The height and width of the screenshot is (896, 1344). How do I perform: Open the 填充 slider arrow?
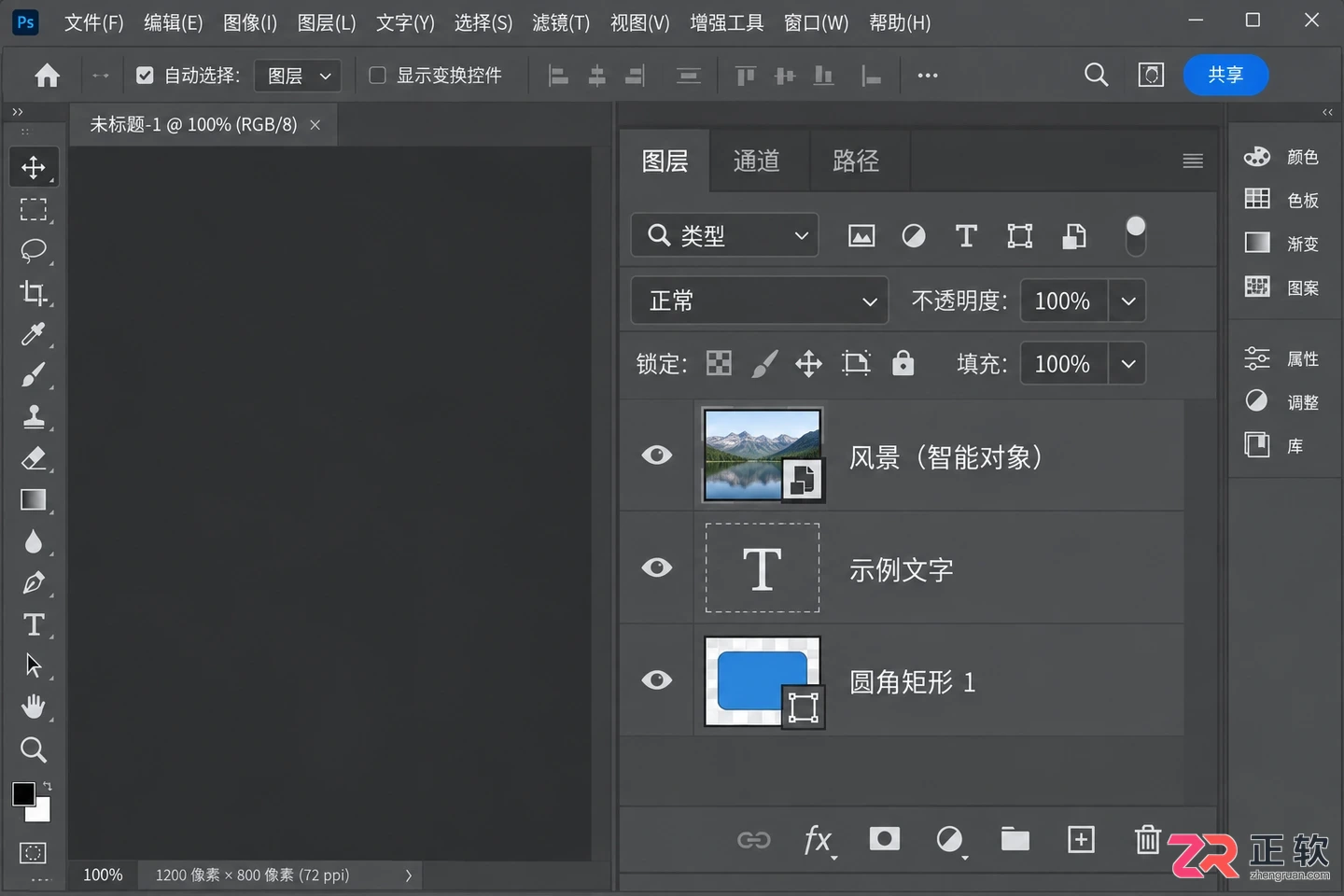pos(1127,363)
